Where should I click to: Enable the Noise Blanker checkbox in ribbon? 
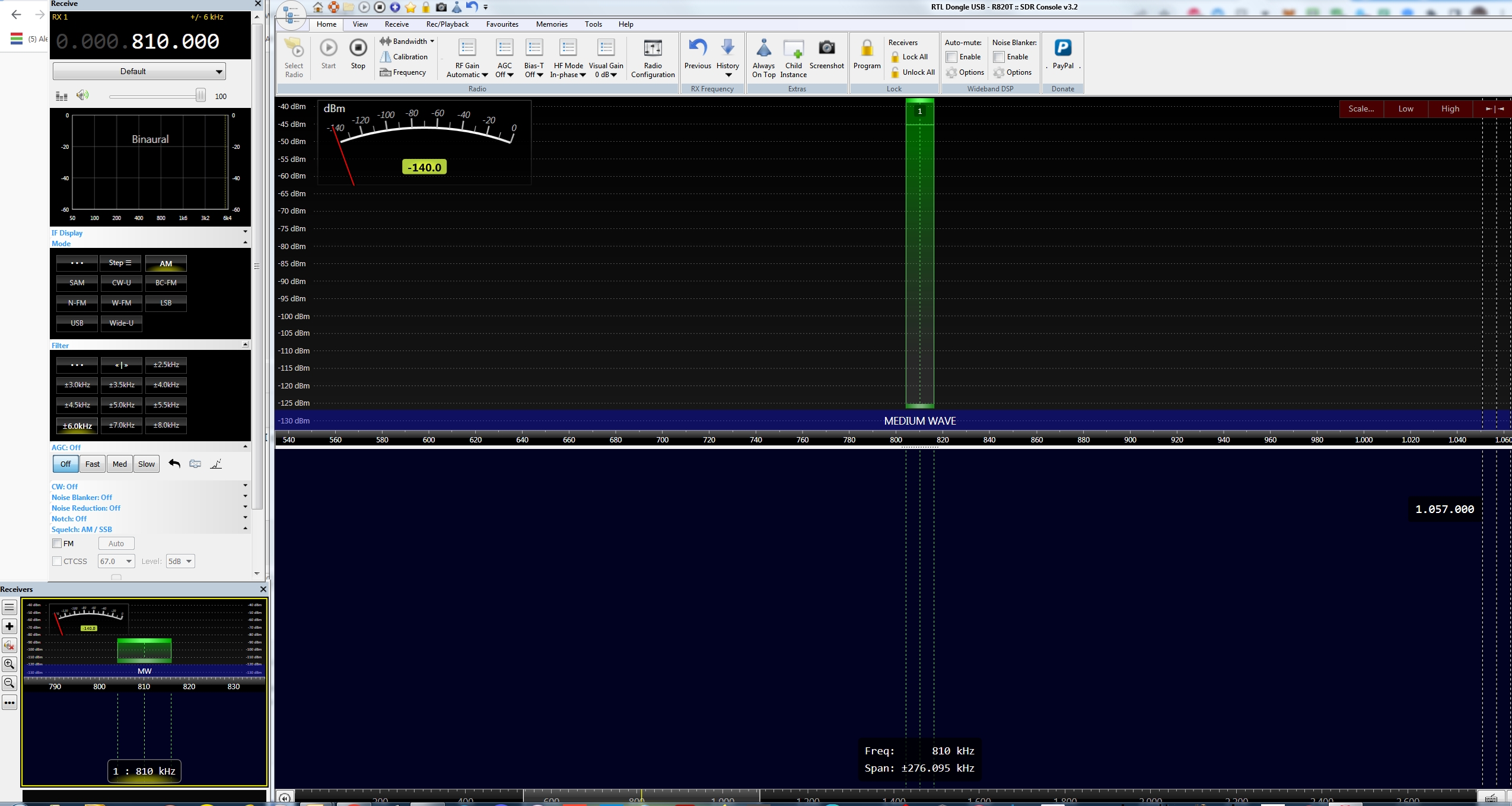coord(999,57)
